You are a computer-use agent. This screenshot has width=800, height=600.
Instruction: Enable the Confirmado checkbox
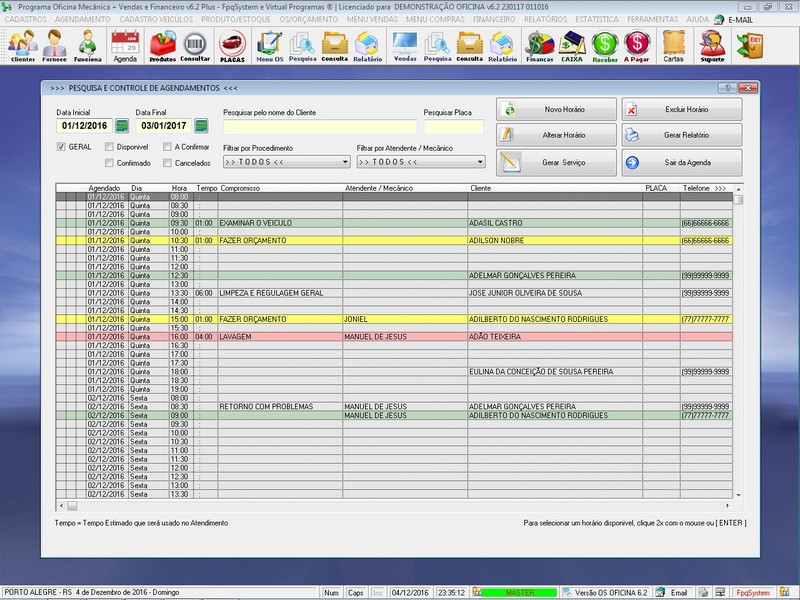pos(109,163)
